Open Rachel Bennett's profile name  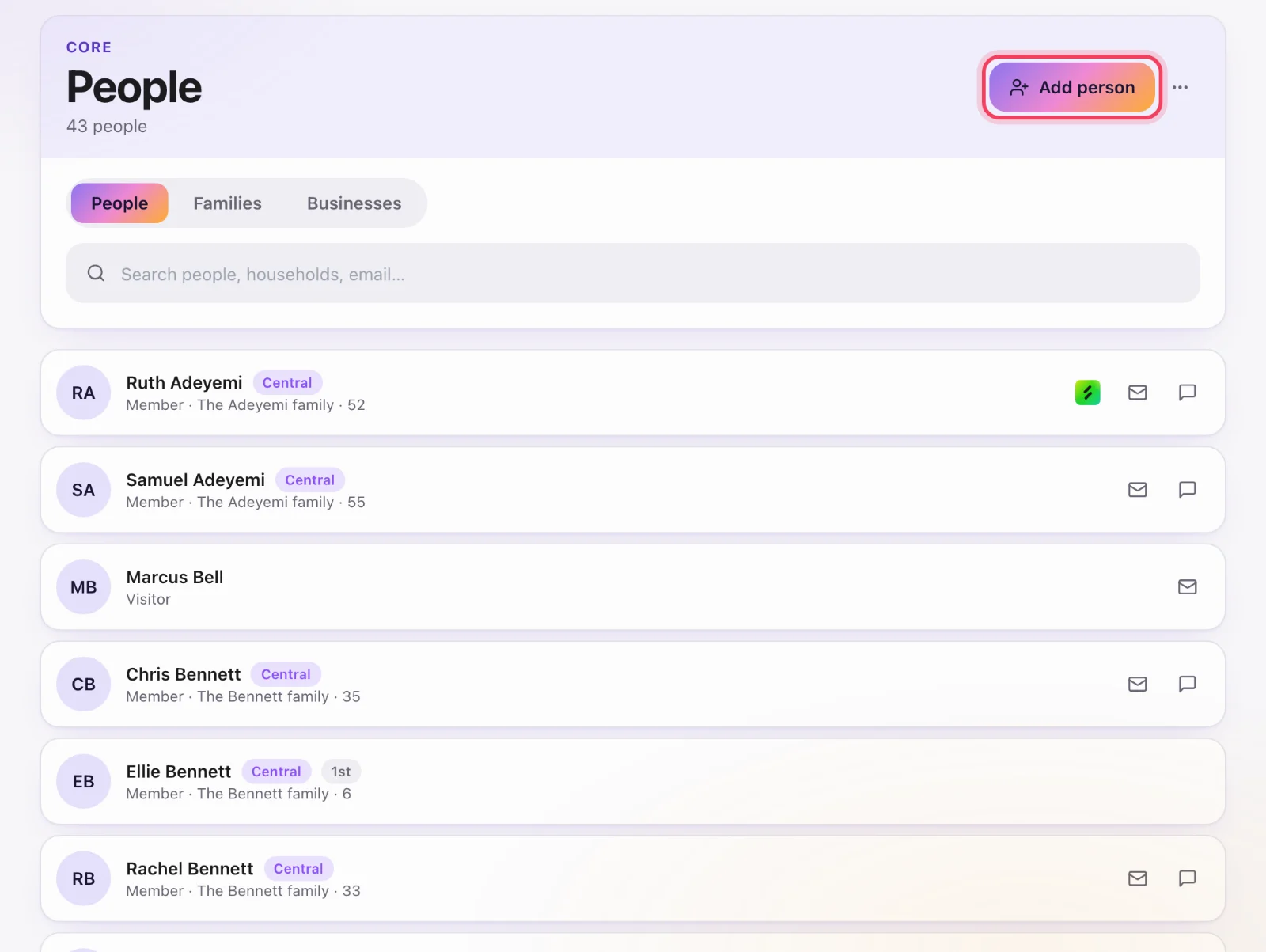[190, 869]
